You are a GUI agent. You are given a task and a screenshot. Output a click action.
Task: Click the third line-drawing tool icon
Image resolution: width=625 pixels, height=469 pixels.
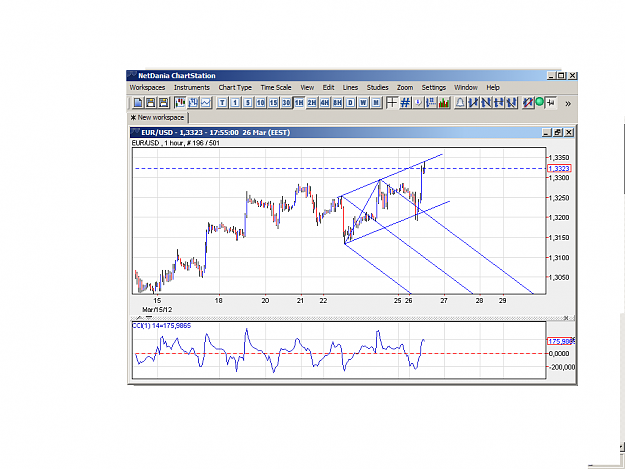[x=498, y=103]
